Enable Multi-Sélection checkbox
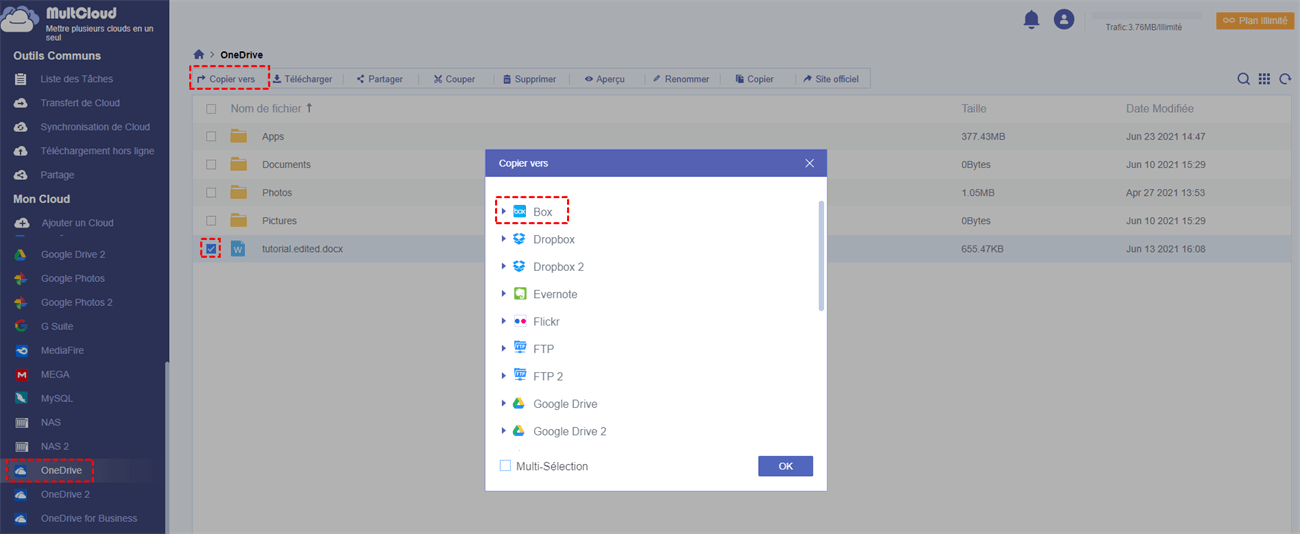 [x=505, y=466]
